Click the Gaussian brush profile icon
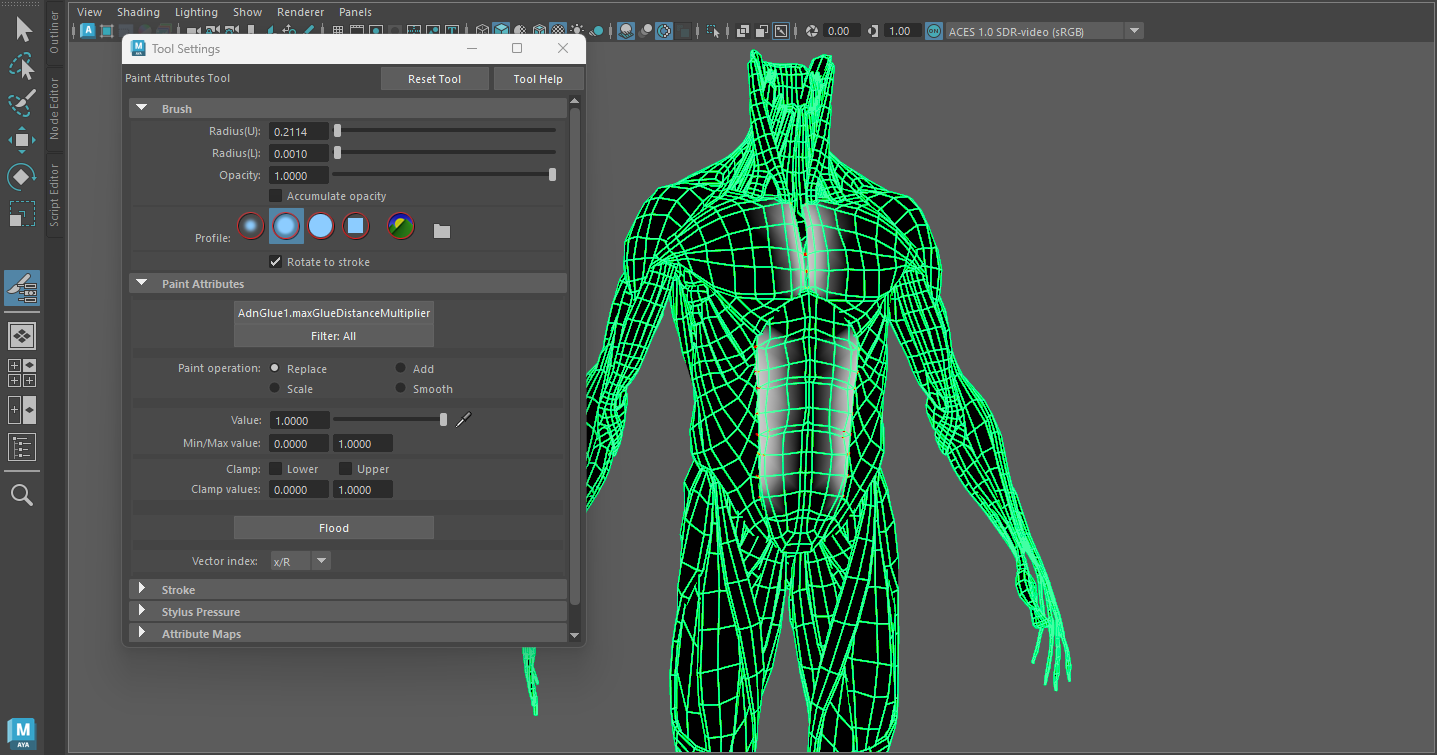The height and width of the screenshot is (755, 1437). pos(251,227)
